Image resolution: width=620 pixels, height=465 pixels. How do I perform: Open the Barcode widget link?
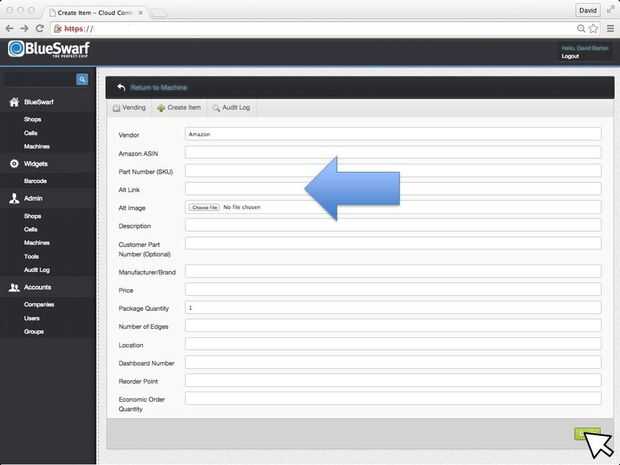[35, 181]
